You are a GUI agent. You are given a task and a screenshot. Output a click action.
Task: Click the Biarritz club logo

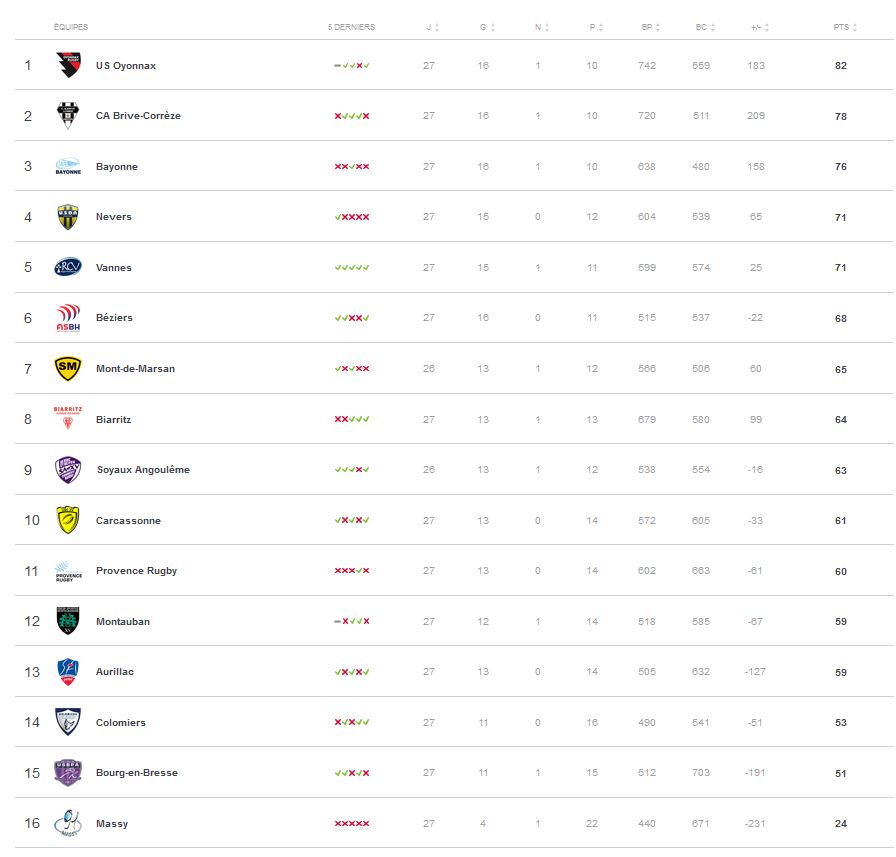coord(68,419)
